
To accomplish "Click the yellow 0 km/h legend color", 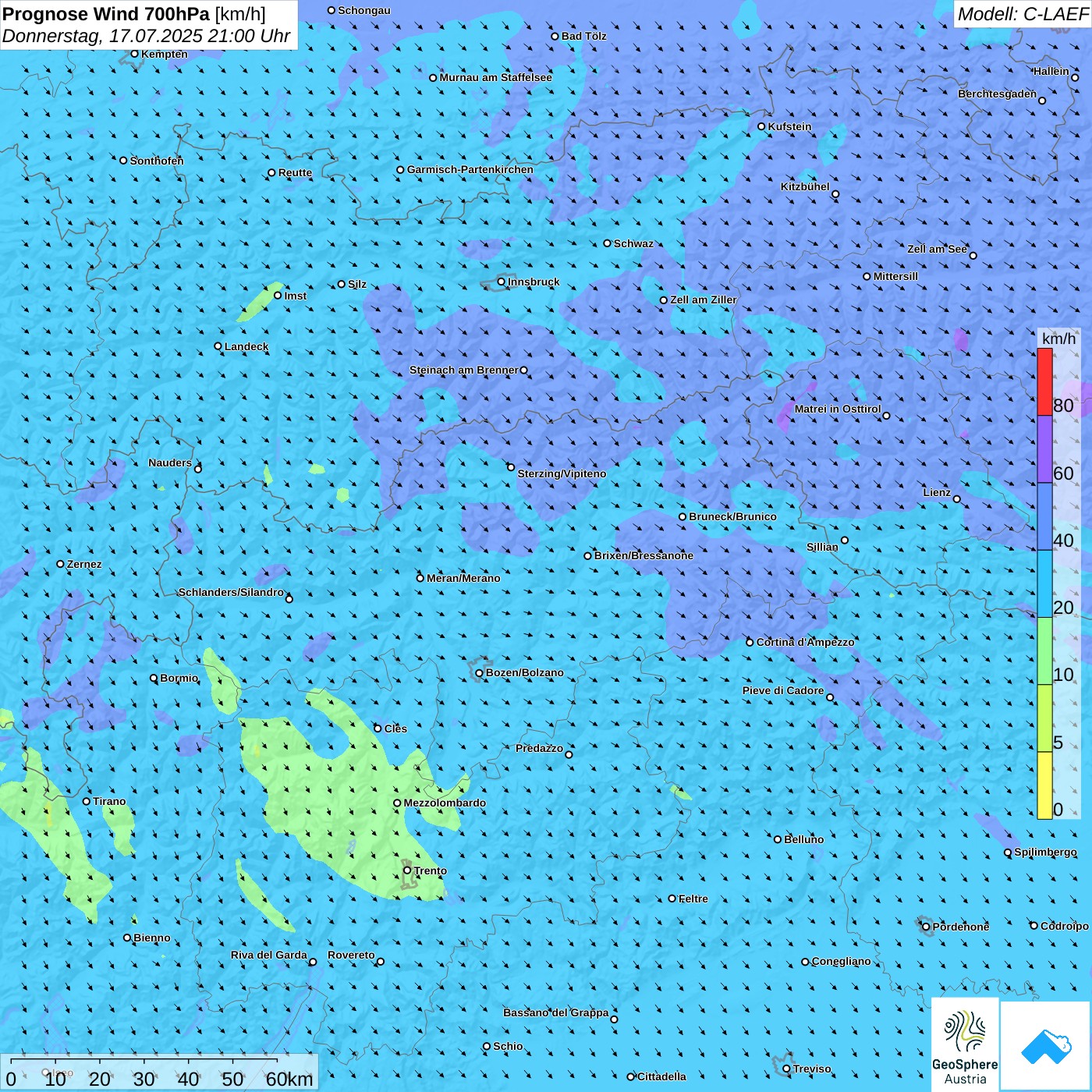I will 1044,785.
